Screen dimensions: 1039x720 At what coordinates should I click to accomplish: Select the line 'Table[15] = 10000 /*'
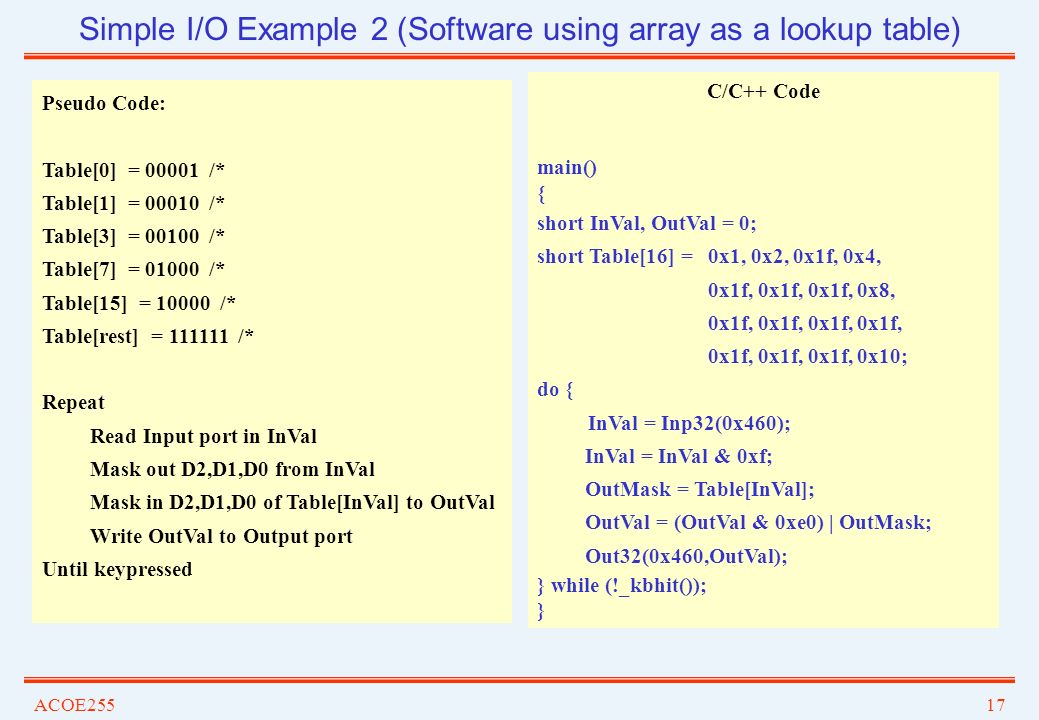pyautogui.click(x=139, y=303)
